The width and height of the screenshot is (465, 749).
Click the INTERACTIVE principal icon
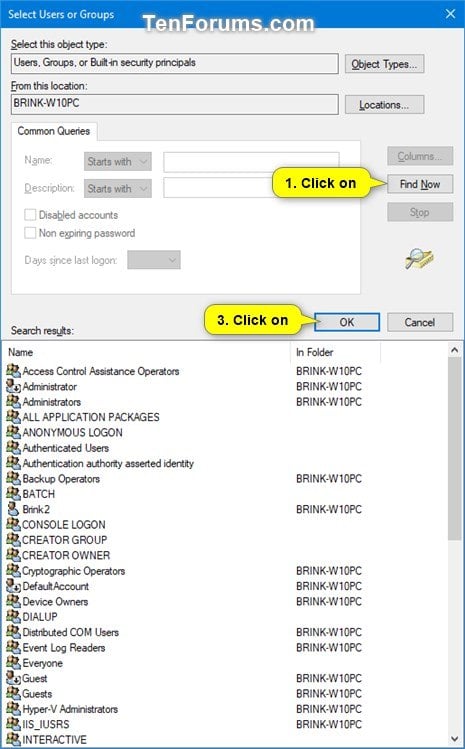click(x=13, y=739)
